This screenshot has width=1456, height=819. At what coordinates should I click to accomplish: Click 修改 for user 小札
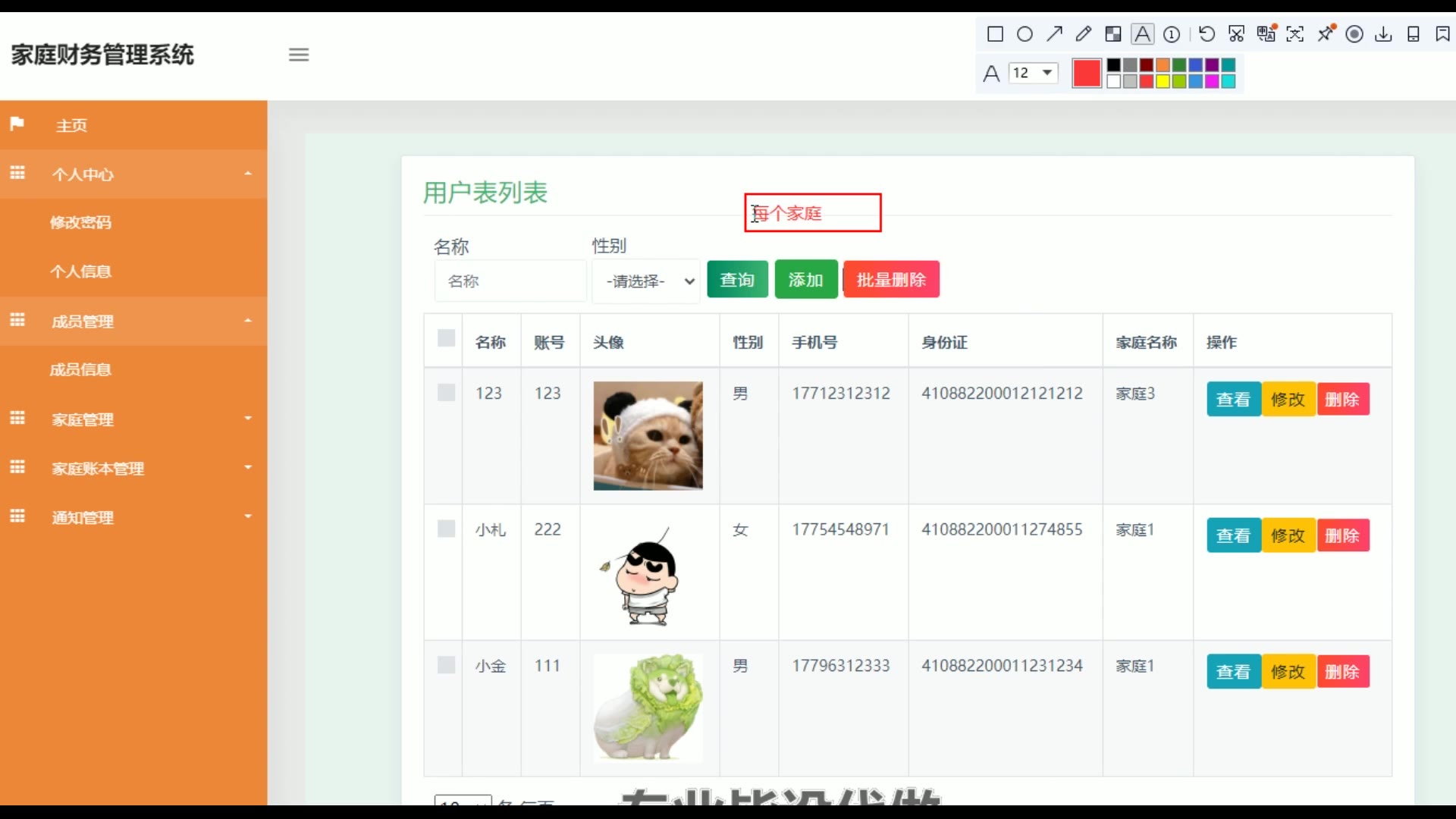(x=1288, y=535)
